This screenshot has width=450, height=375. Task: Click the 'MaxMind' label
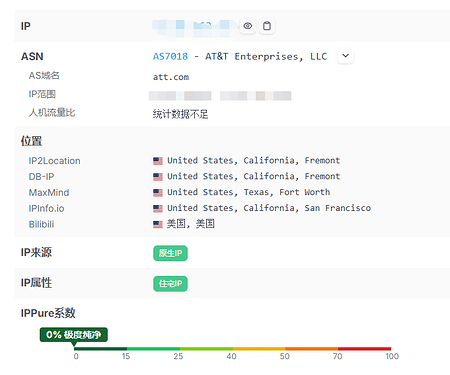coord(49,192)
